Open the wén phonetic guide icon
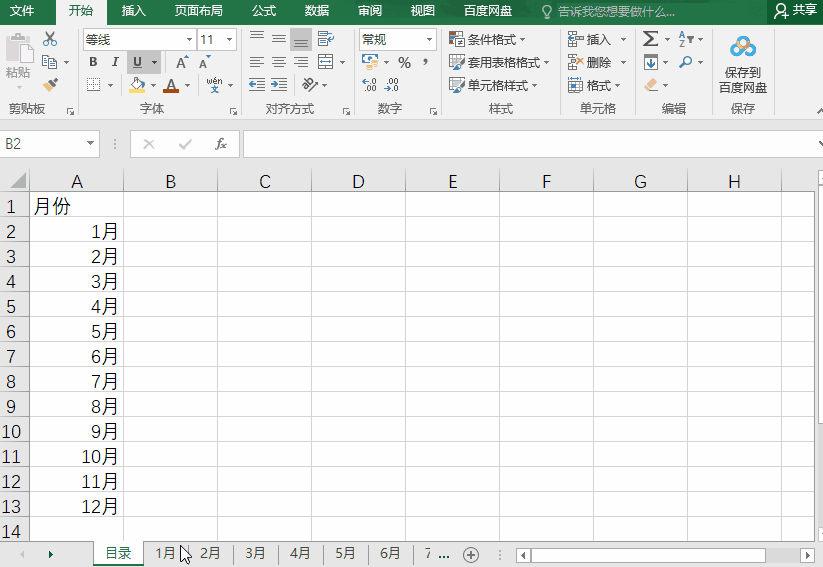 tap(214, 85)
